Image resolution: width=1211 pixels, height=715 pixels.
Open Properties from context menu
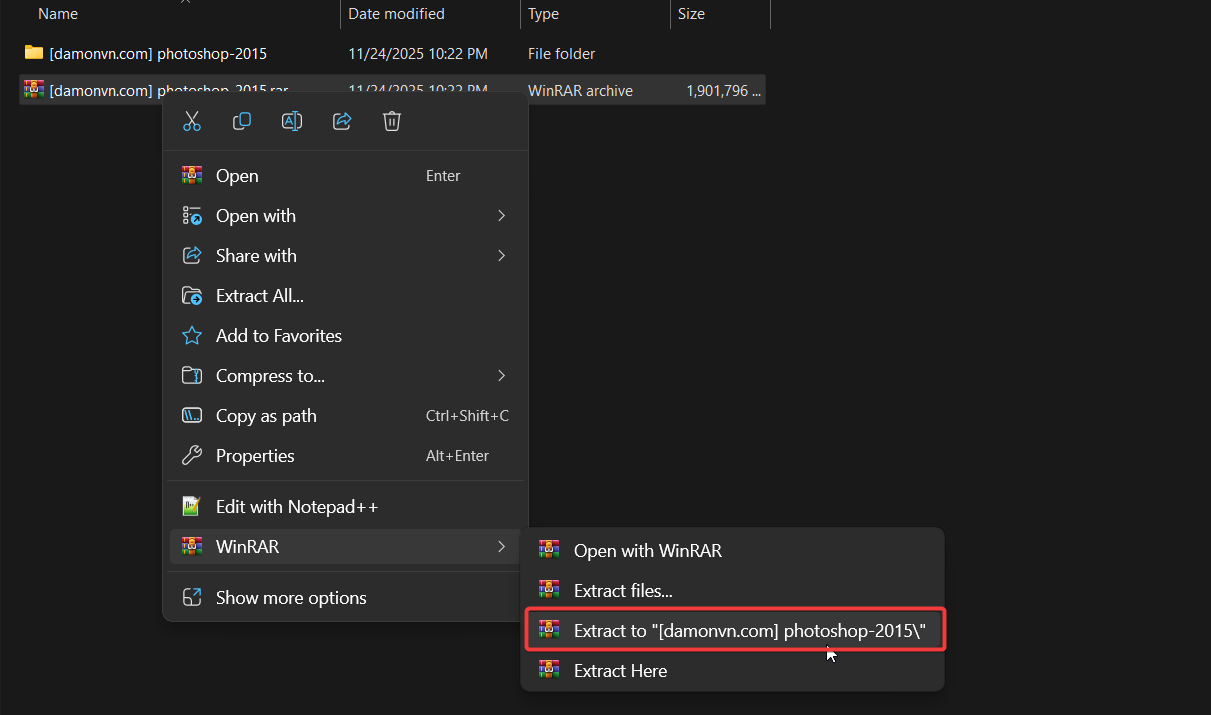pyautogui.click(x=346, y=455)
